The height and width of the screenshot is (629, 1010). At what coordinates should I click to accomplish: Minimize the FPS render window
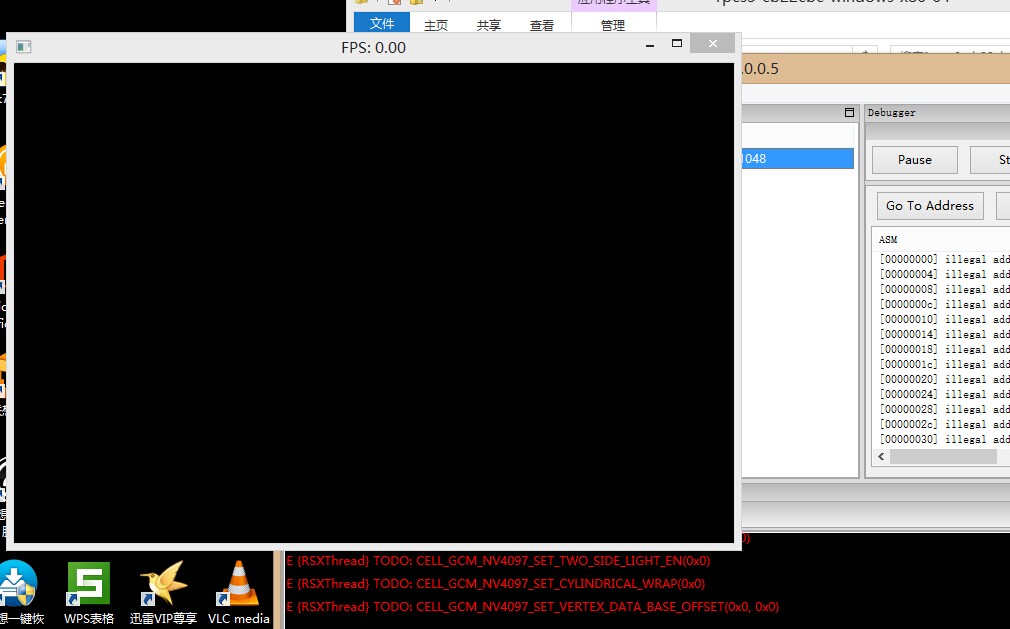pyautogui.click(x=650, y=44)
